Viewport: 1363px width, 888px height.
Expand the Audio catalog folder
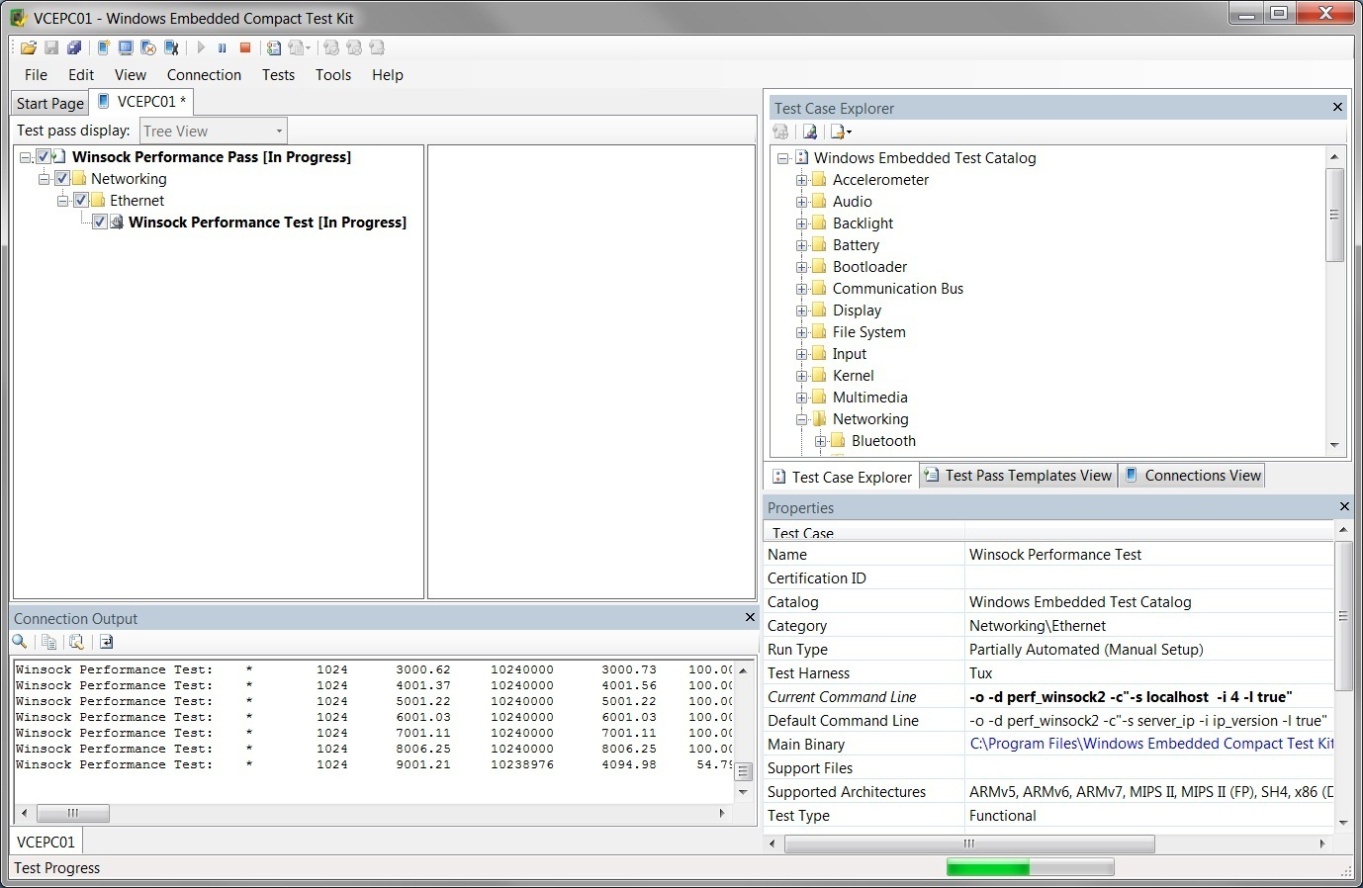coord(802,202)
